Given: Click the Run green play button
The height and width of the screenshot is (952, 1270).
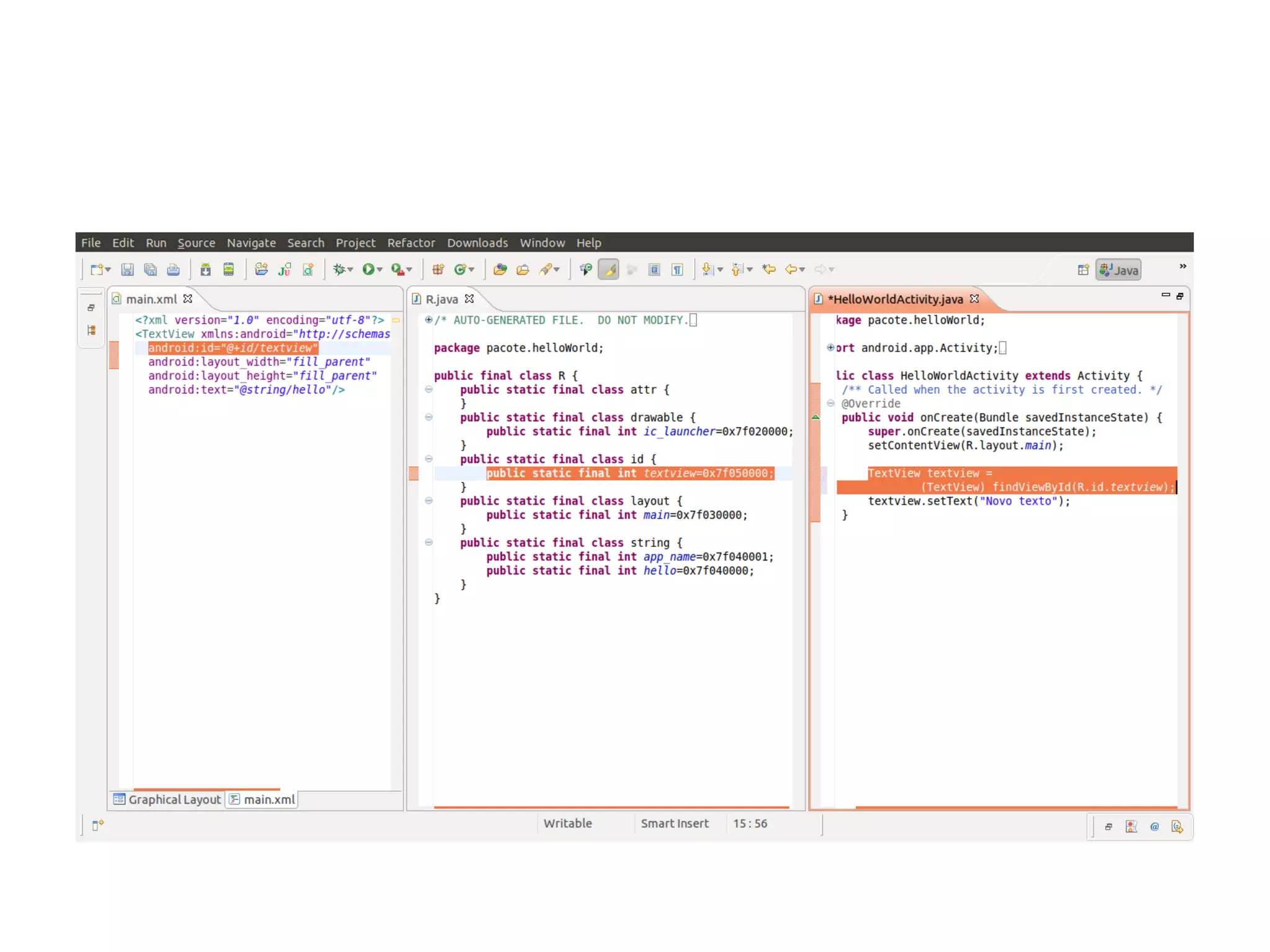Looking at the screenshot, I should pos(368,269).
